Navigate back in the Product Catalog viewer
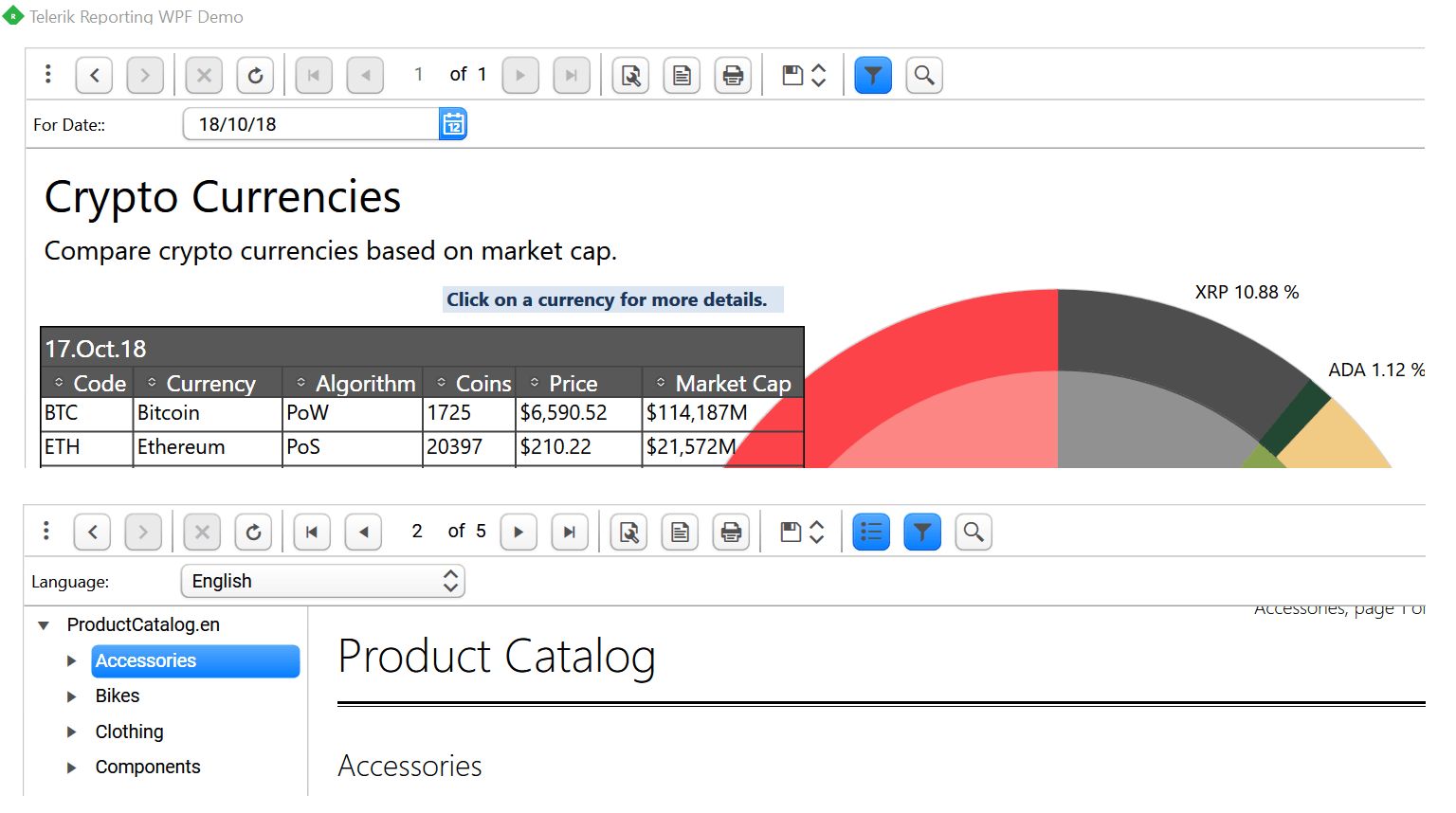This screenshot has width=1456, height=813. coord(92,532)
